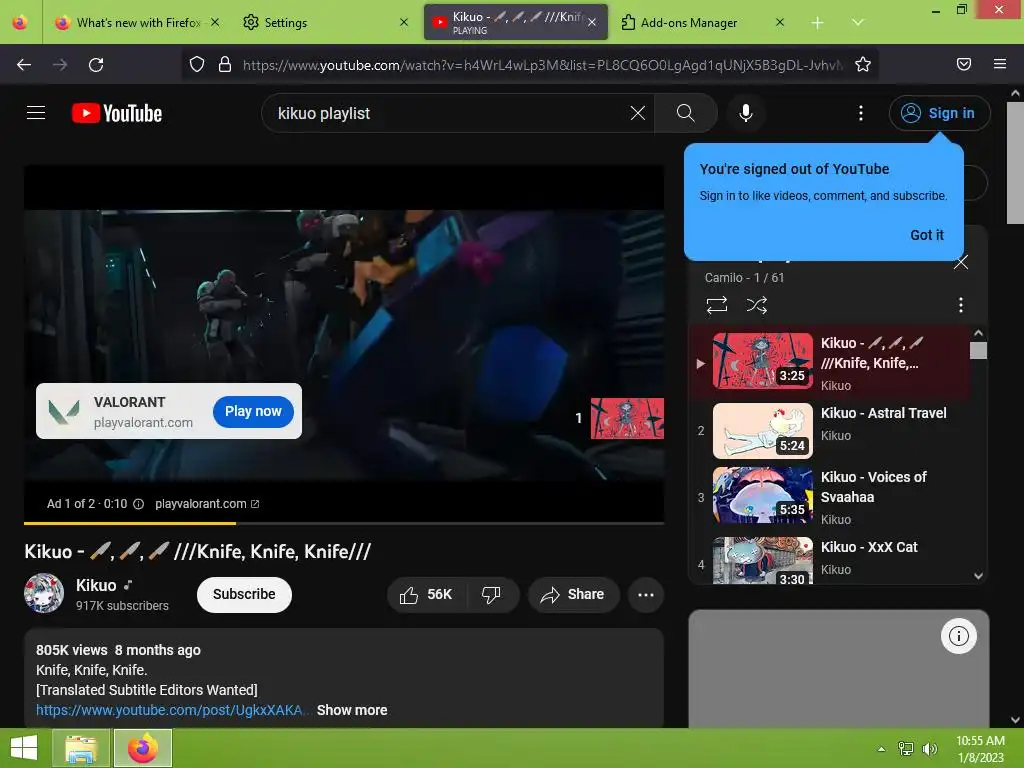Open the YouTube hamburger guide menu
The width and height of the screenshot is (1024, 768).
pos(36,113)
